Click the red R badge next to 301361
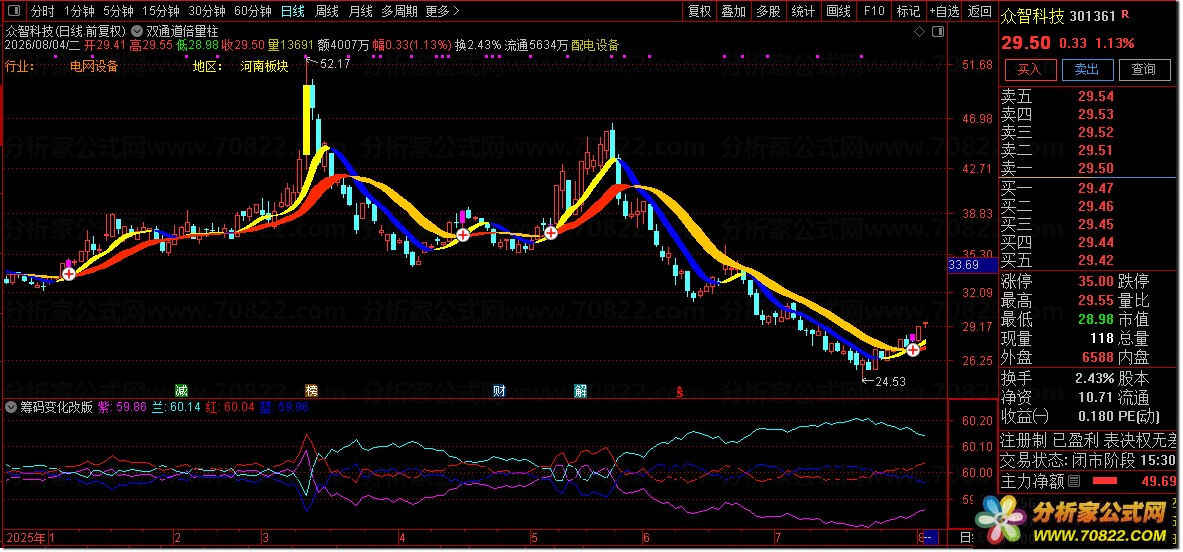 point(1126,14)
